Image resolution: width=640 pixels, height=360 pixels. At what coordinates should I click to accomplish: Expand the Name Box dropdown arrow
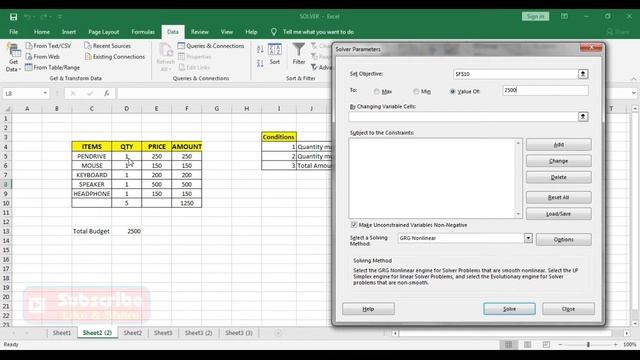(x=45, y=93)
